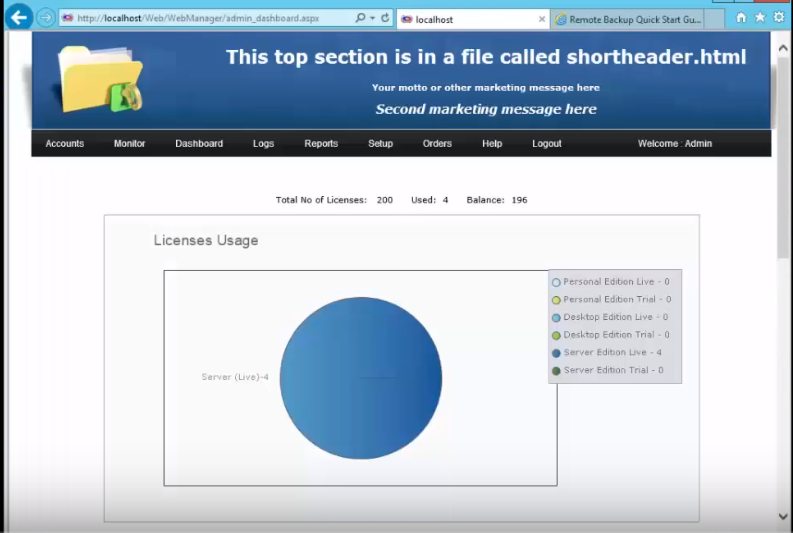Click Desktop Edition Live - 0 legend text
Viewport: 793px width, 533px height.
point(615,317)
